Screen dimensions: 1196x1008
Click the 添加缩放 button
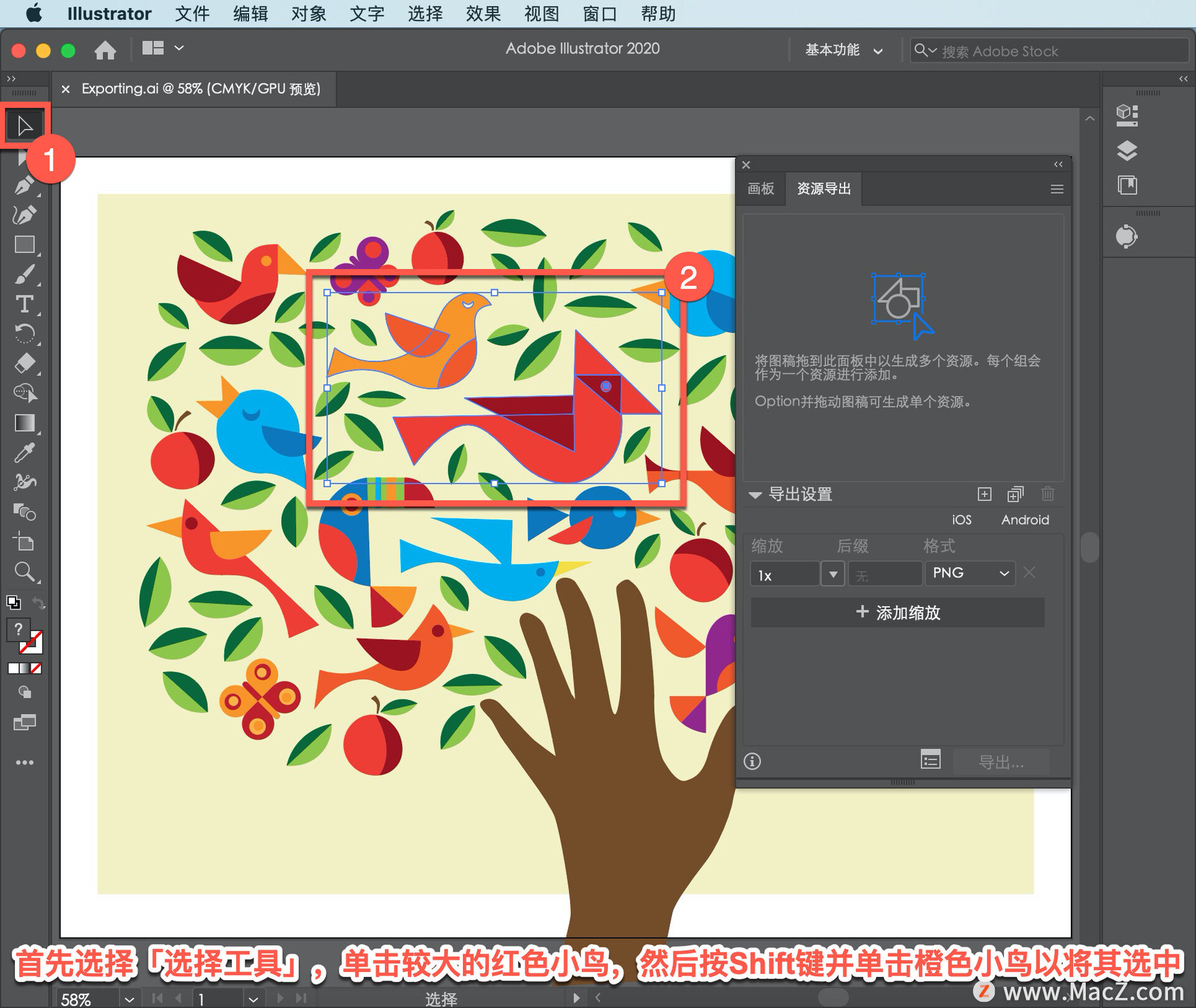pos(898,612)
